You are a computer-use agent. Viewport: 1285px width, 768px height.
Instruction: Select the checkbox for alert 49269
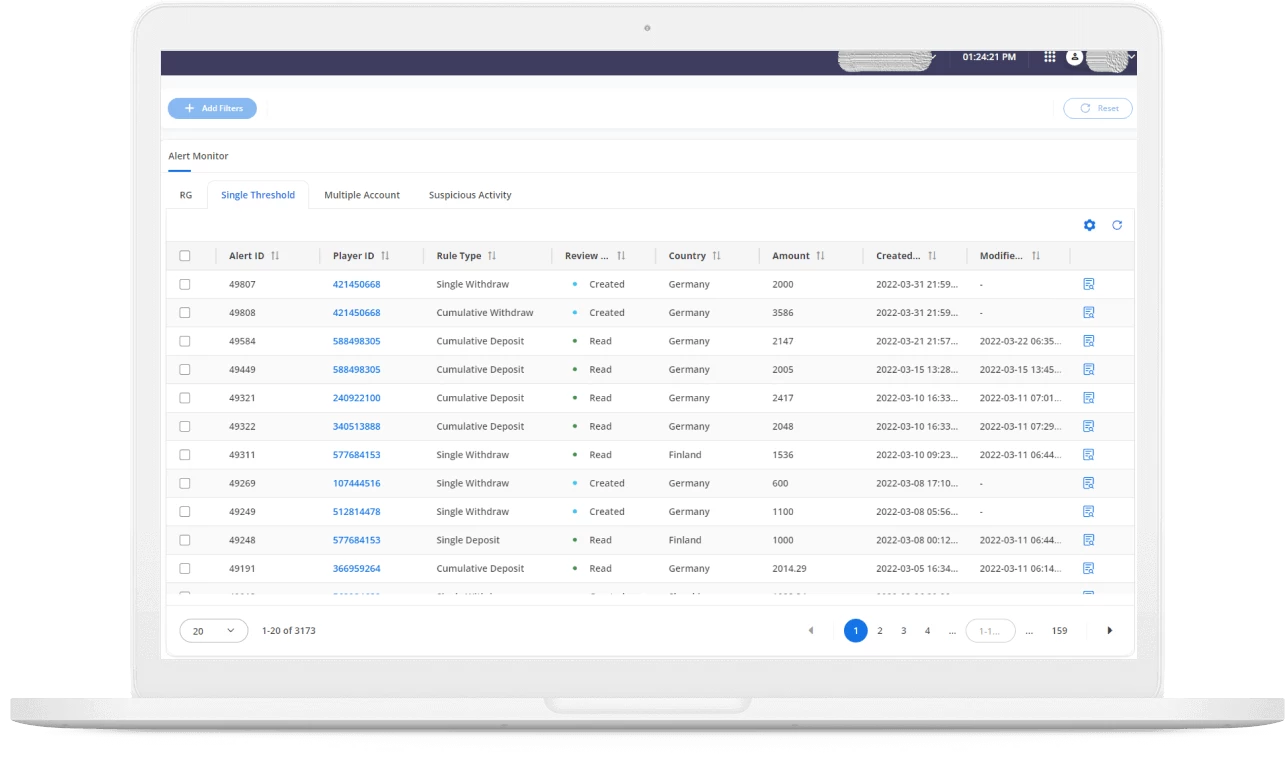click(185, 483)
